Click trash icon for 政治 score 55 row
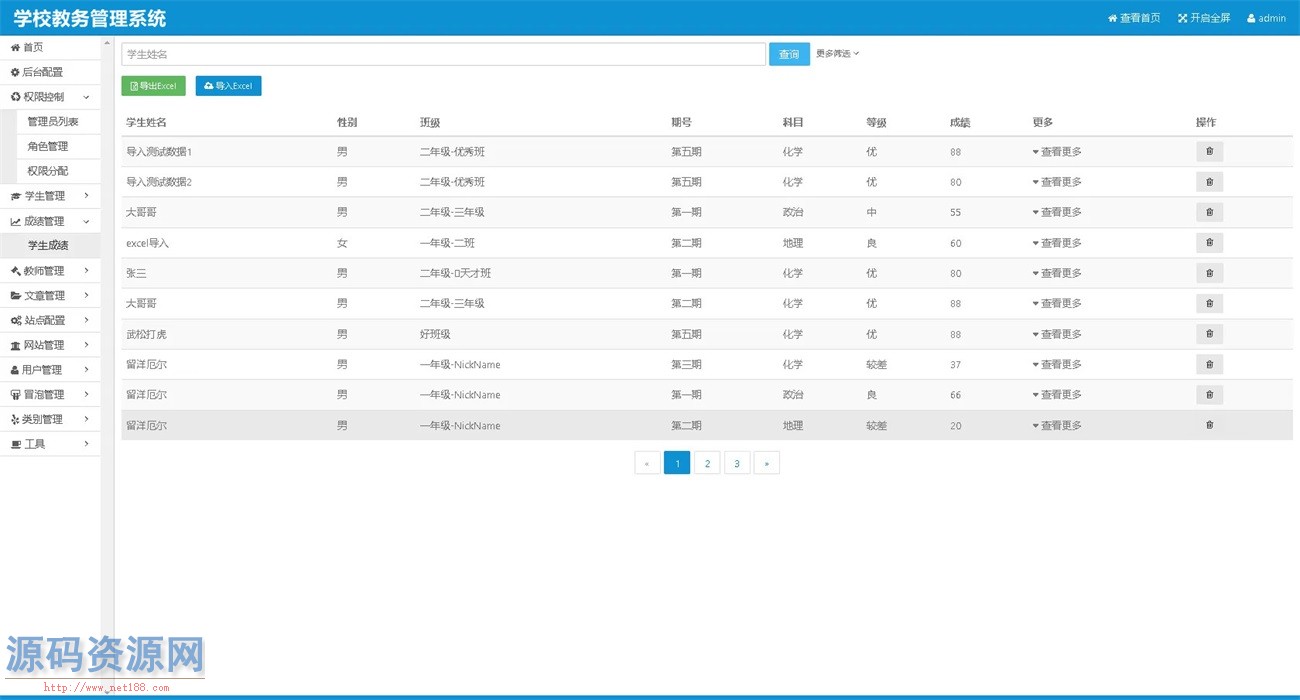Viewport: 1300px width, 700px height. [1209, 212]
